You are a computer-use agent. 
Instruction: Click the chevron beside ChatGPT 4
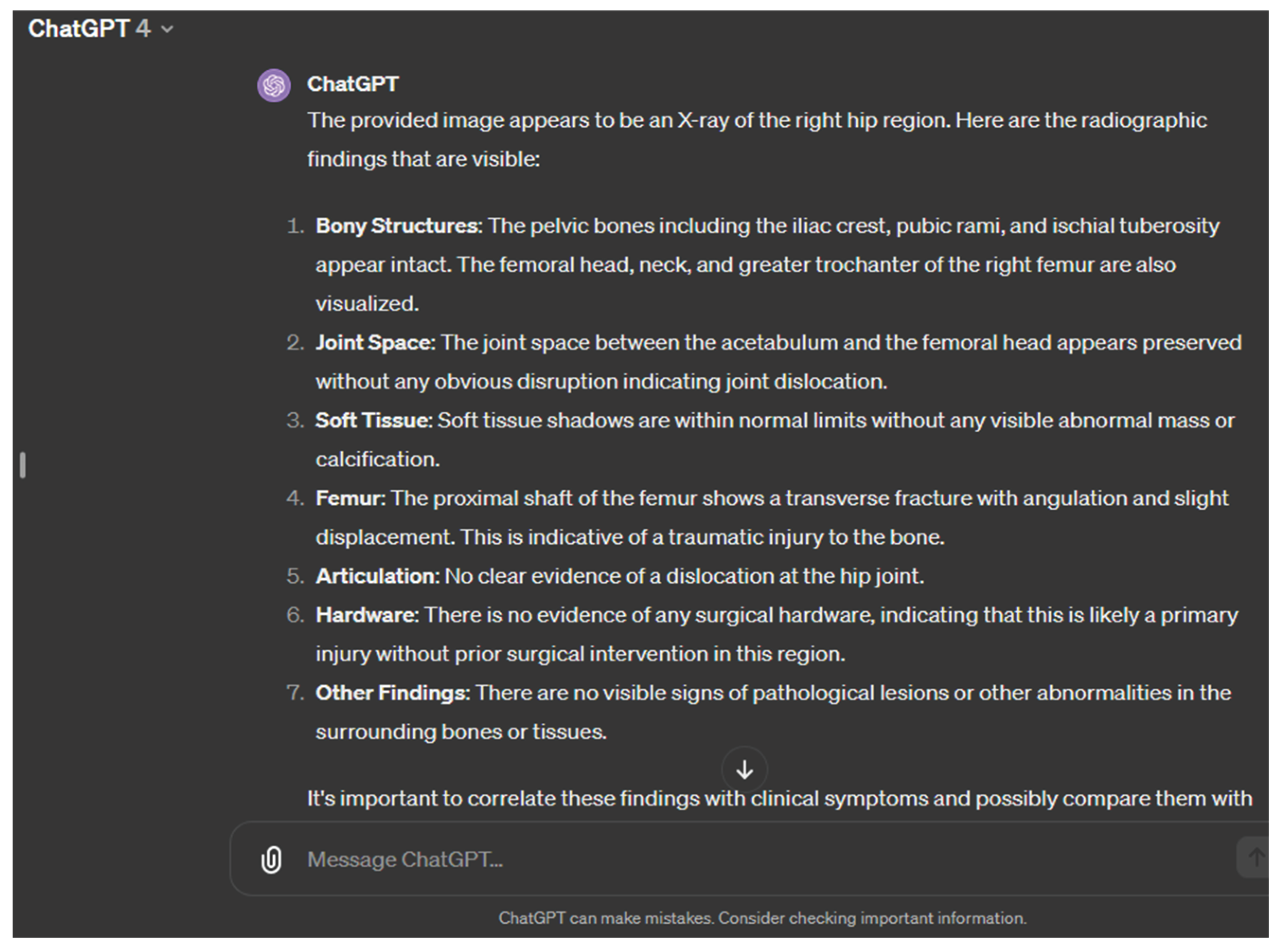point(167,29)
